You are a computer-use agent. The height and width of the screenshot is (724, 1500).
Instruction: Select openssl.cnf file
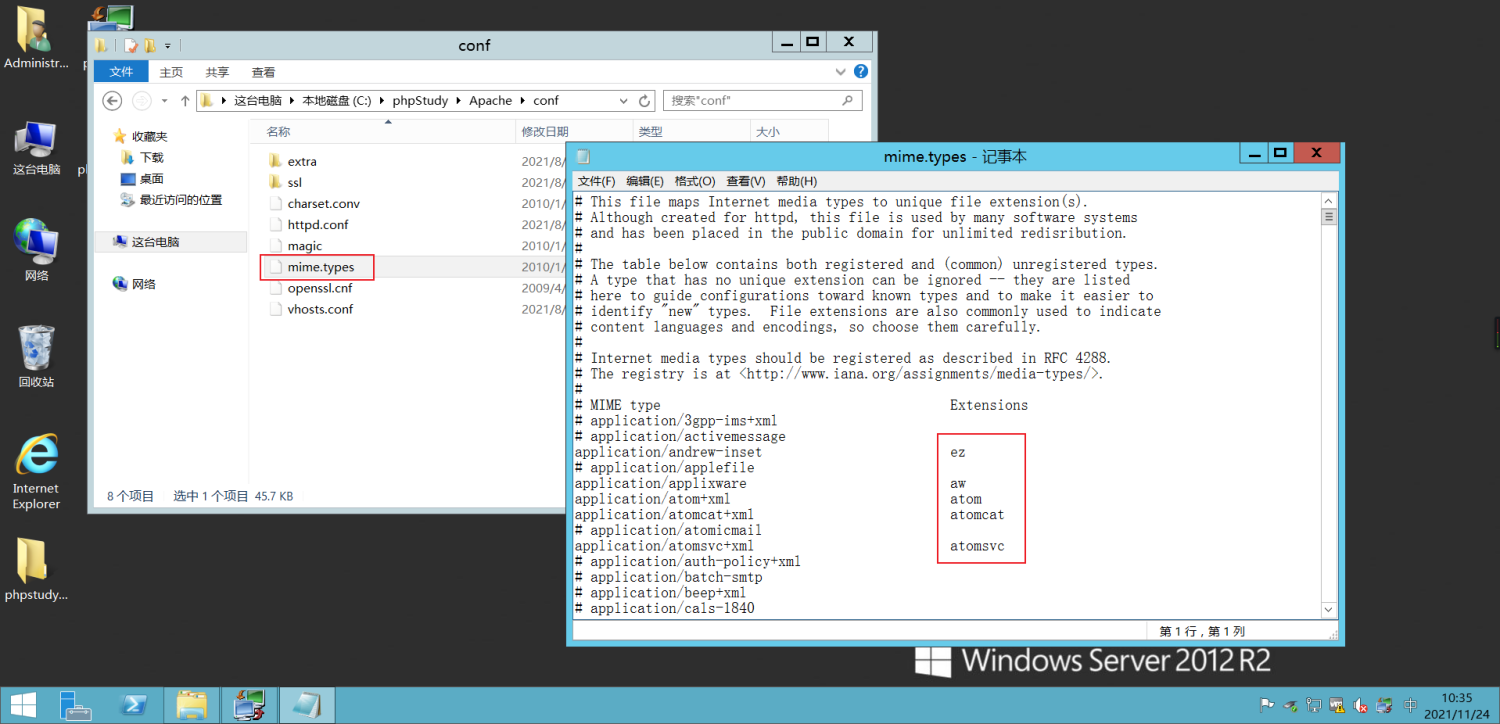320,288
